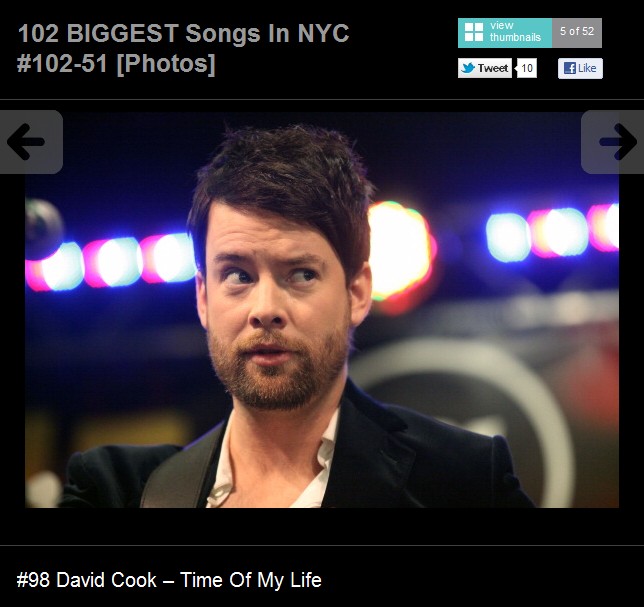Open the tweet count bubble showing 10
Viewport: 644px width, 607px height.
(527, 68)
